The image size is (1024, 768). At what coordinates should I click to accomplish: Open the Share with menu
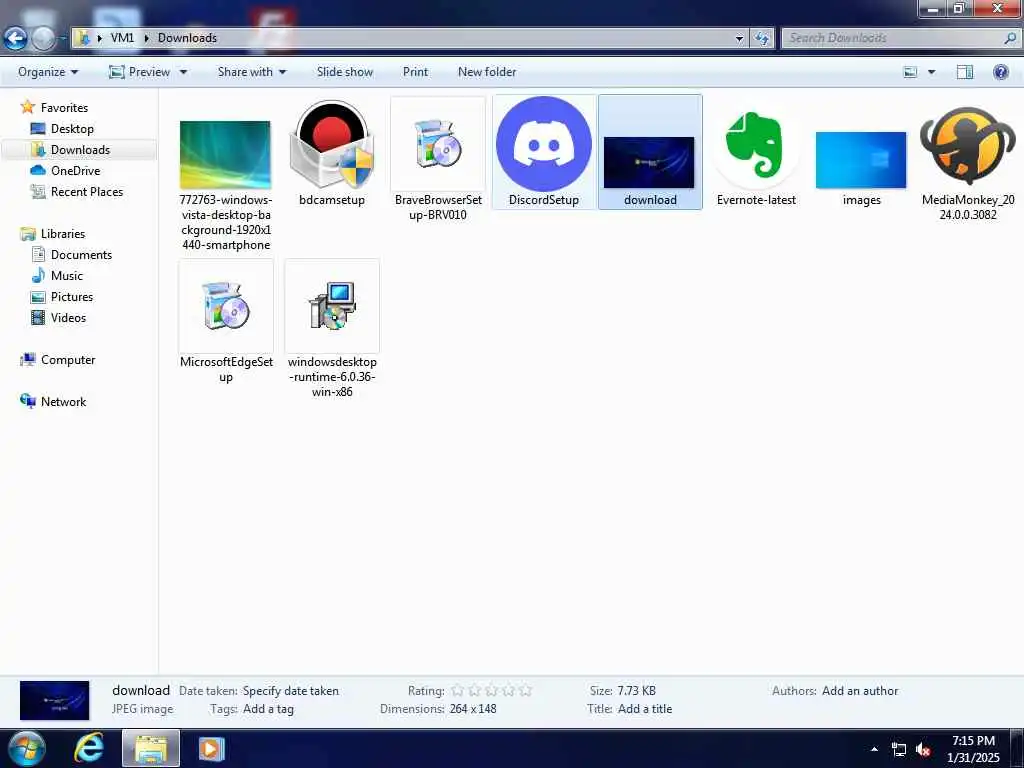tap(252, 72)
